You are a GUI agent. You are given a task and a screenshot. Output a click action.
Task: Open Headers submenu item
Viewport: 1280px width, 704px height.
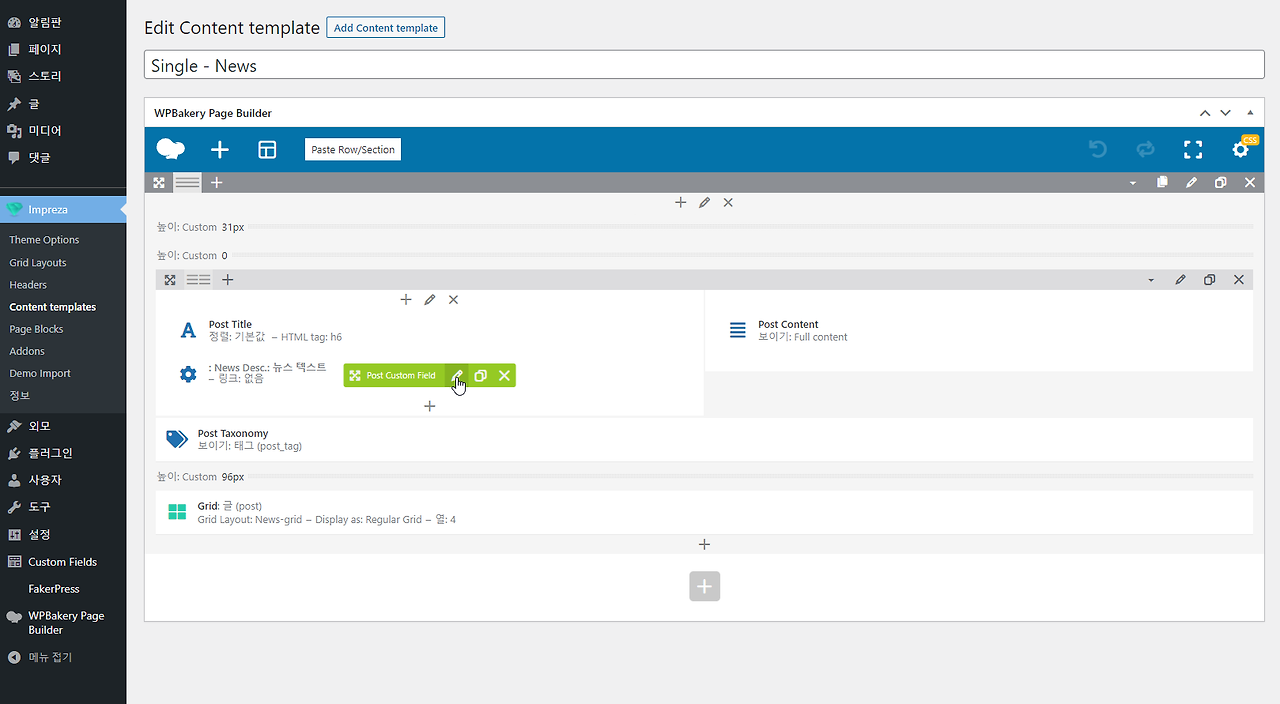tap(28, 285)
